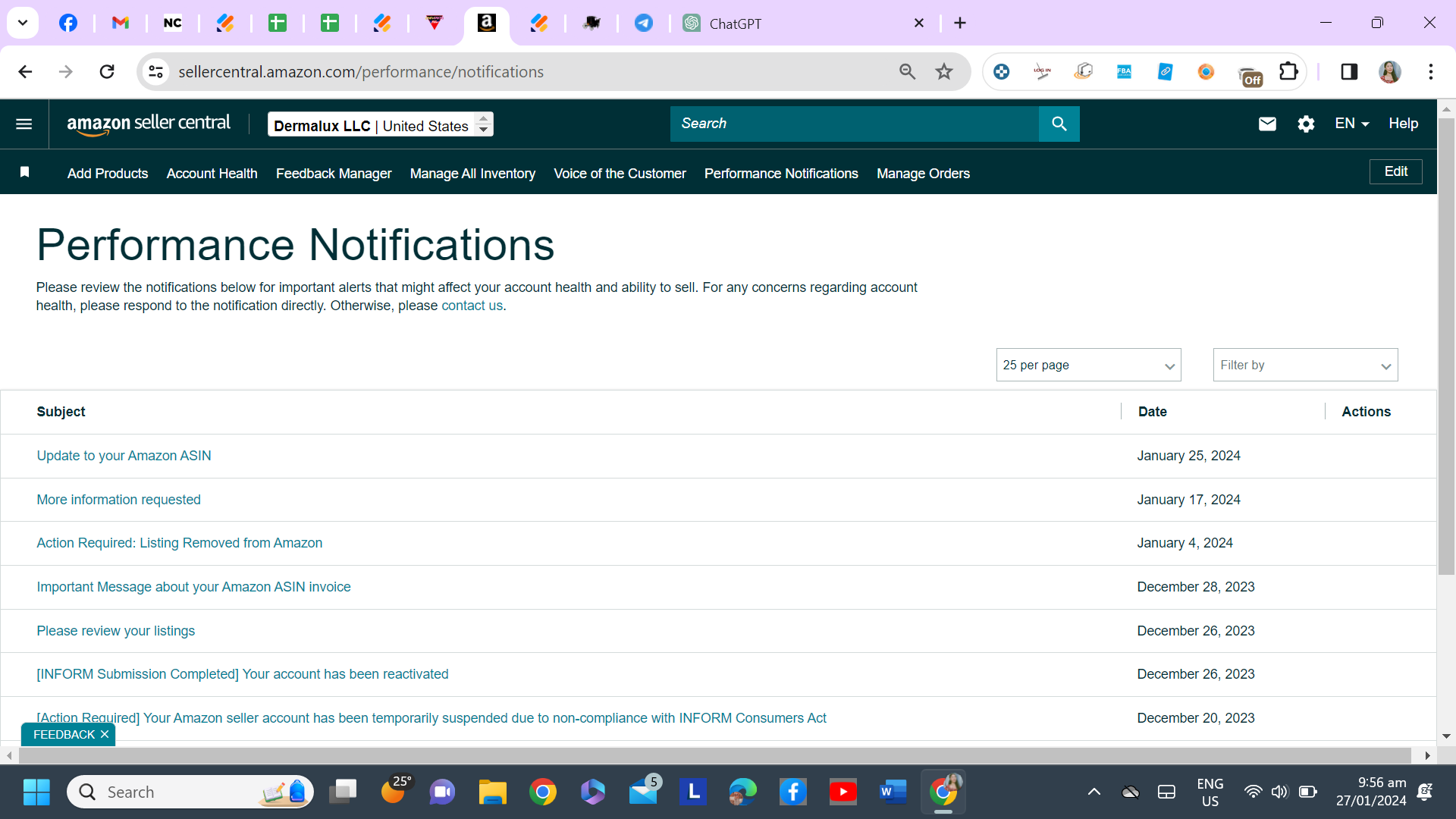
Task: Open the volume control in system tray
Action: coord(1280,792)
